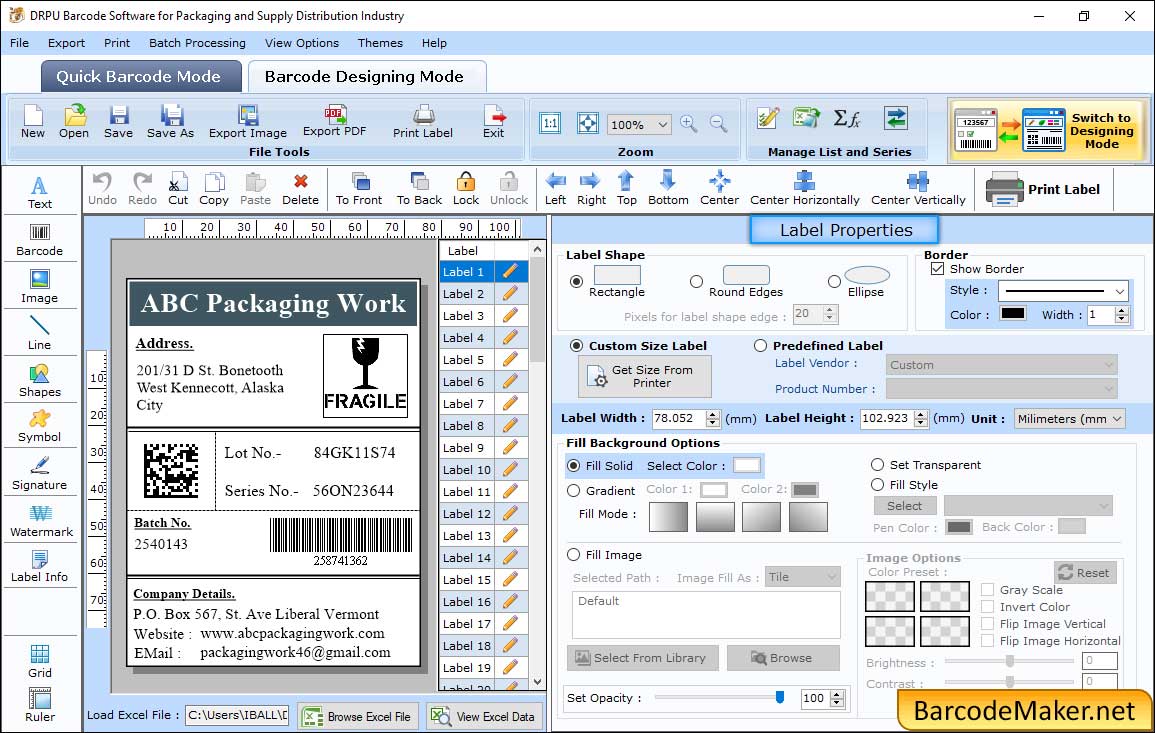
Task: Select Set Transparent option
Action: pyautogui.click(x=877, y=465)
